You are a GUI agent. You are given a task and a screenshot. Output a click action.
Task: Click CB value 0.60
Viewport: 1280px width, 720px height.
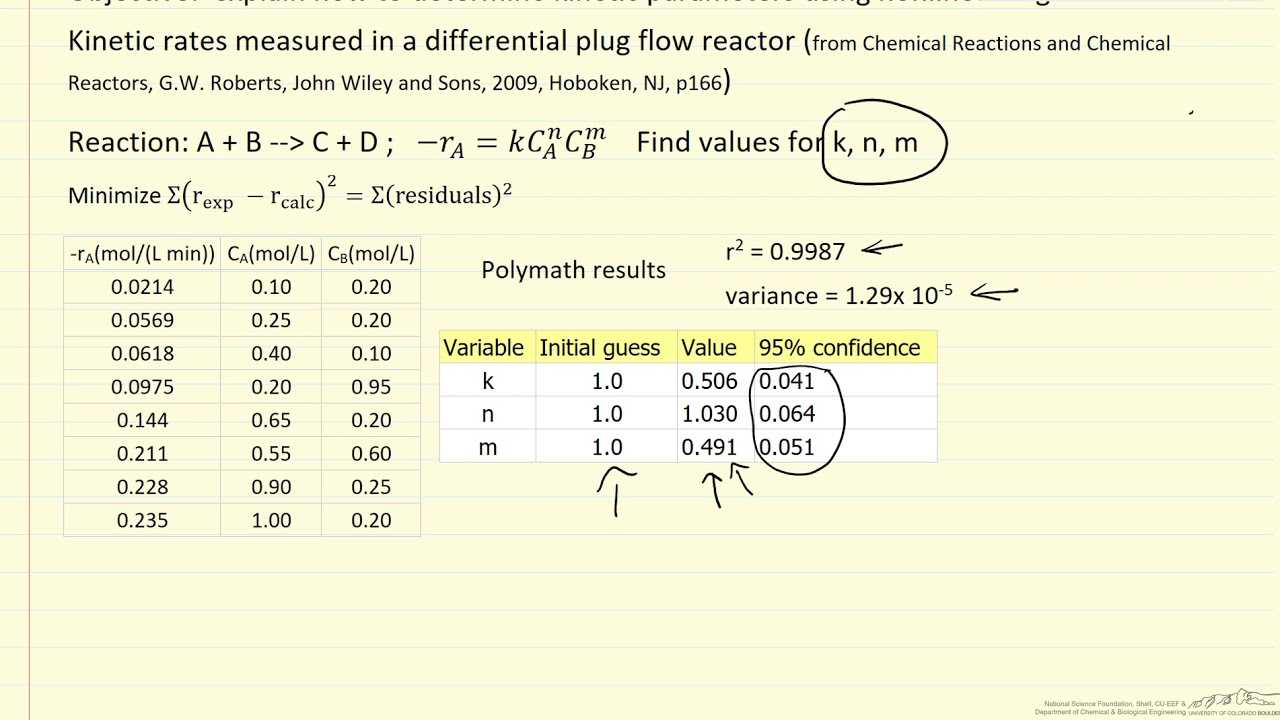(371, 453)
